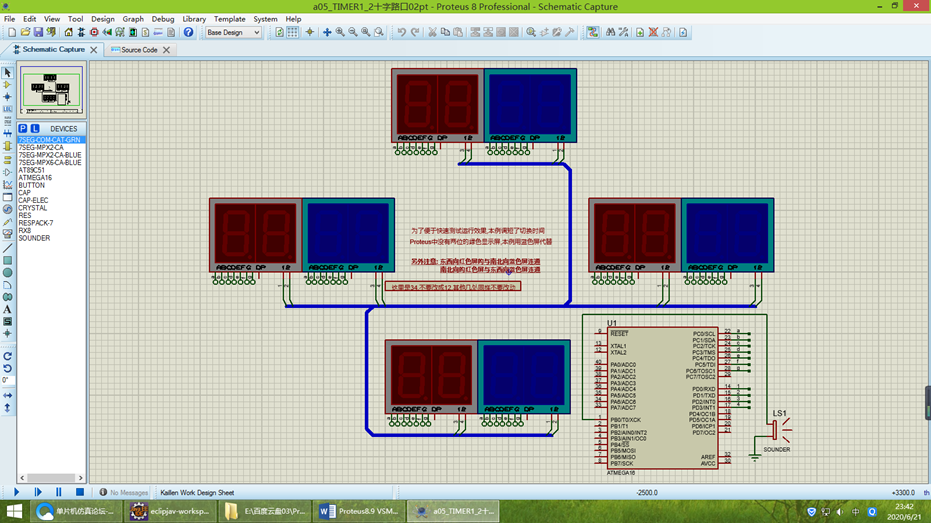The width and height of the screenshot is (931, 524).
Task: Close the Source Code tab
Action: (x=166, y=50)
